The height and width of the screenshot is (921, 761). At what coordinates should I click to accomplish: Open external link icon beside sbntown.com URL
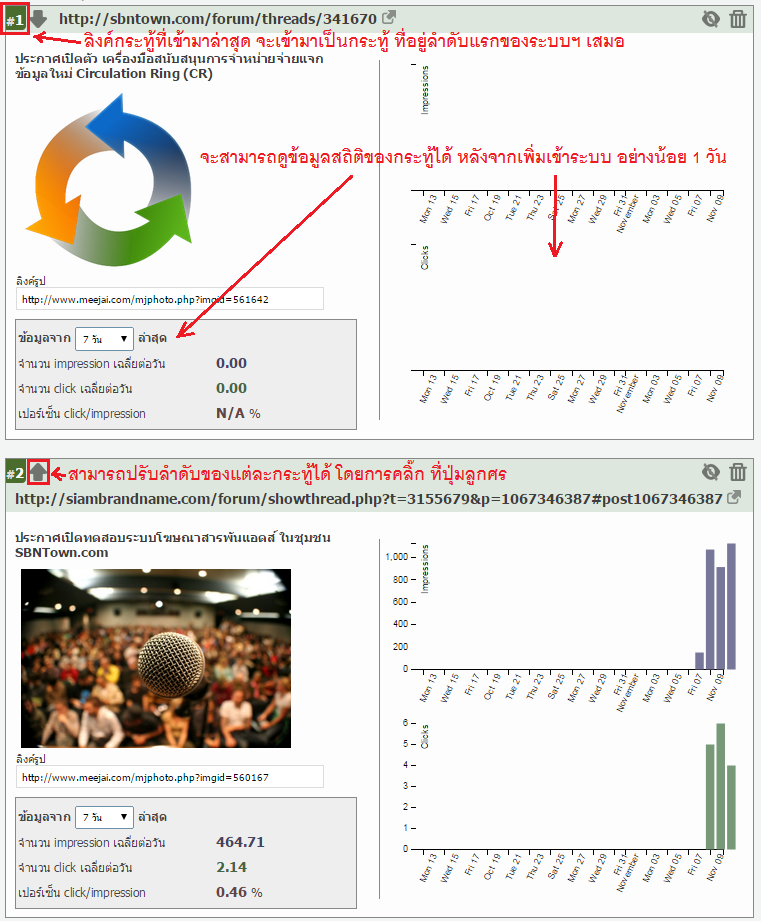tap(389, 17)
